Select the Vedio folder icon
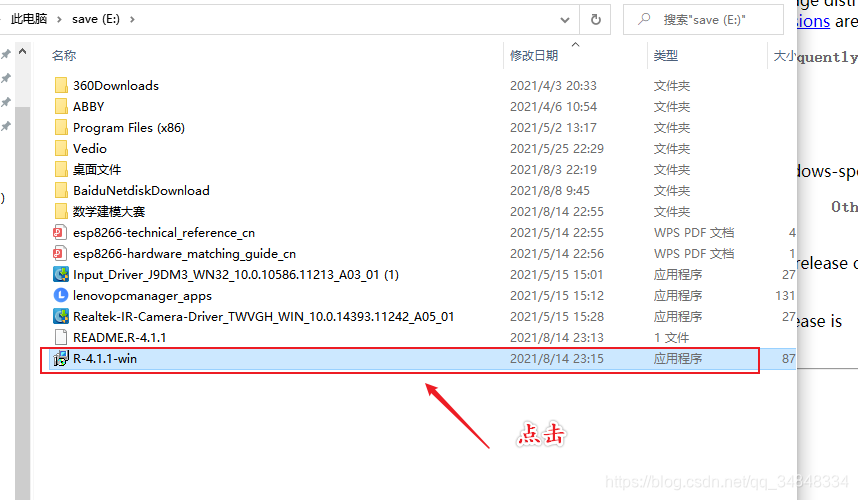The height and width of the screenshot is (500, 858). (x=61, y=148)
